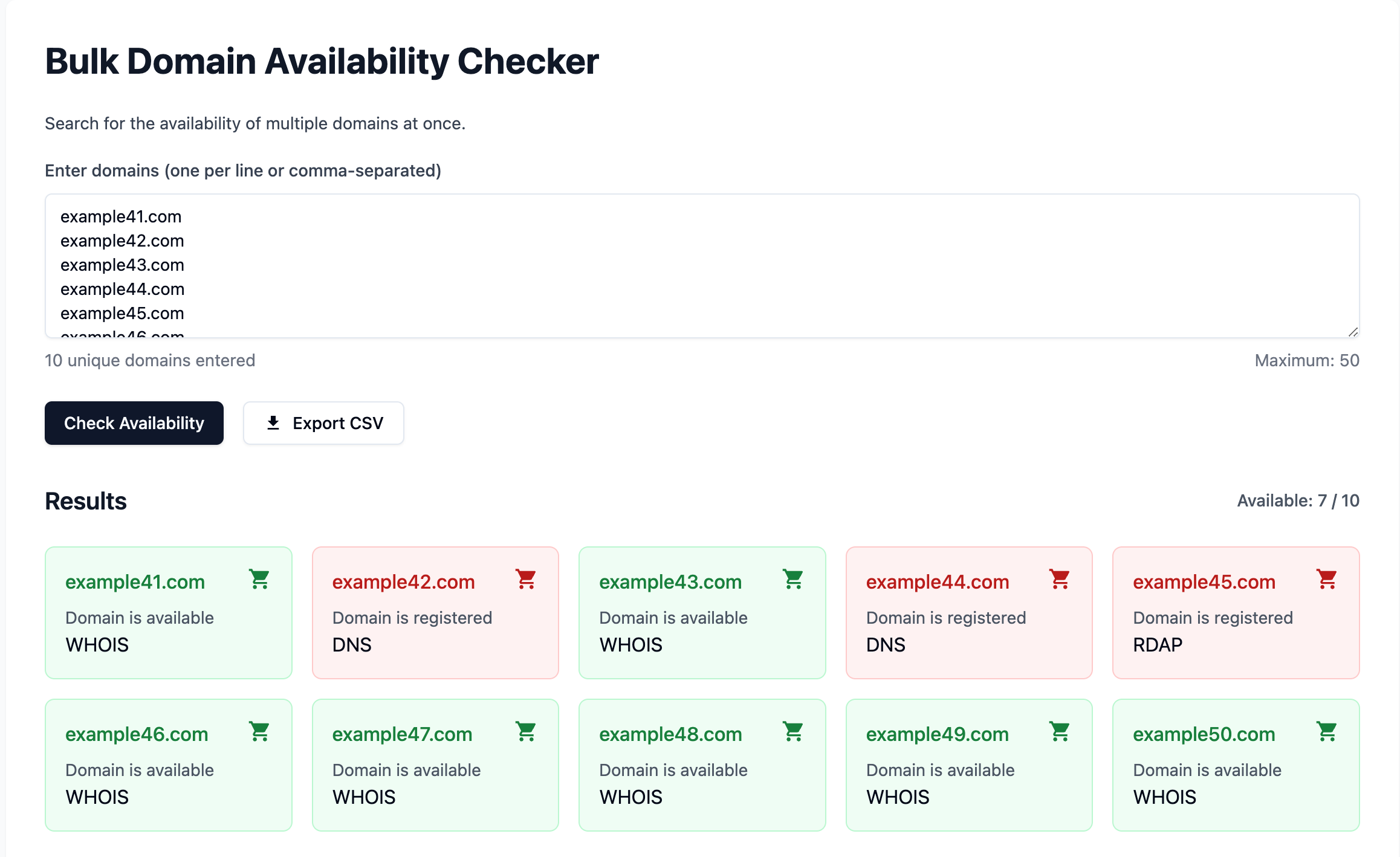The width and height of the screenshot is (1400, 857).
Task: Click the cart icon for example45.com
Action: [x=1326, y=579]
